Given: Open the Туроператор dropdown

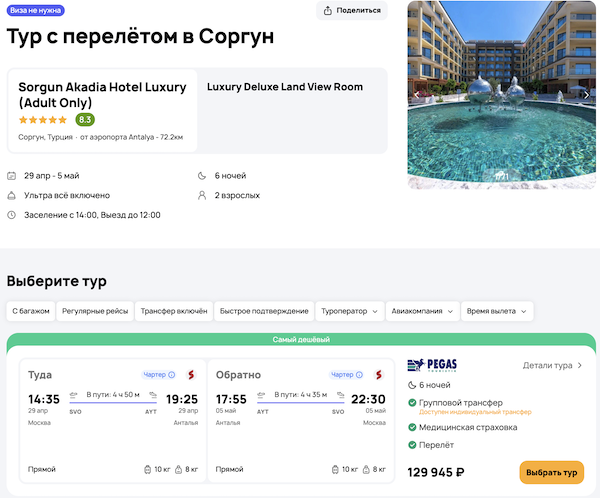Looking at the screenshot, I should tap(350, 311).
